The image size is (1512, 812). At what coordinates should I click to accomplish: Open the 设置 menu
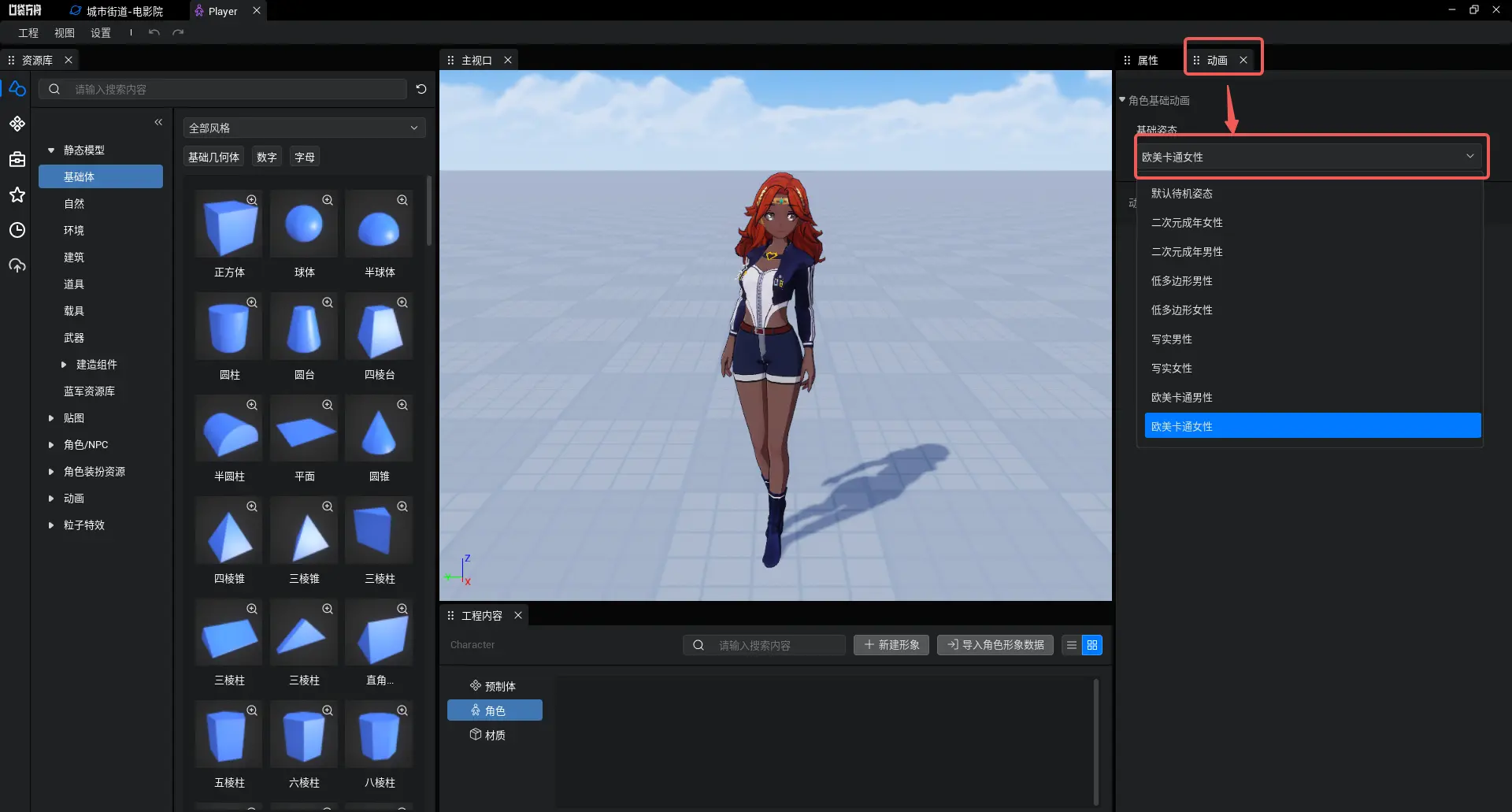point(101,32)
